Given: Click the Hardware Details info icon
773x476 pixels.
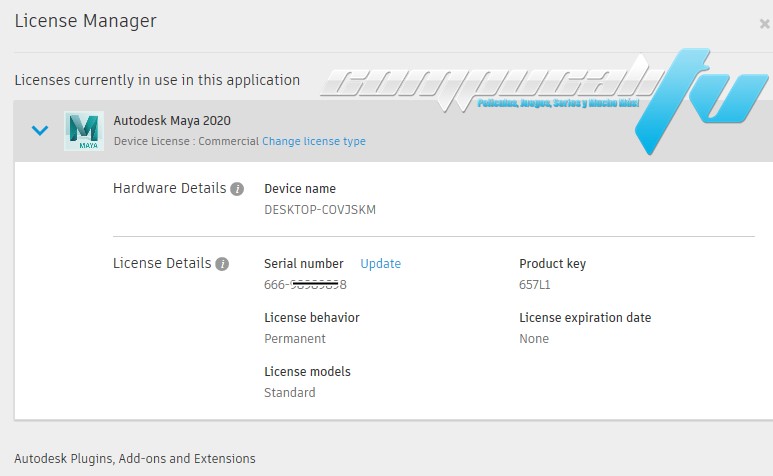Looking at the screenshot, I should tap(237, 188).
